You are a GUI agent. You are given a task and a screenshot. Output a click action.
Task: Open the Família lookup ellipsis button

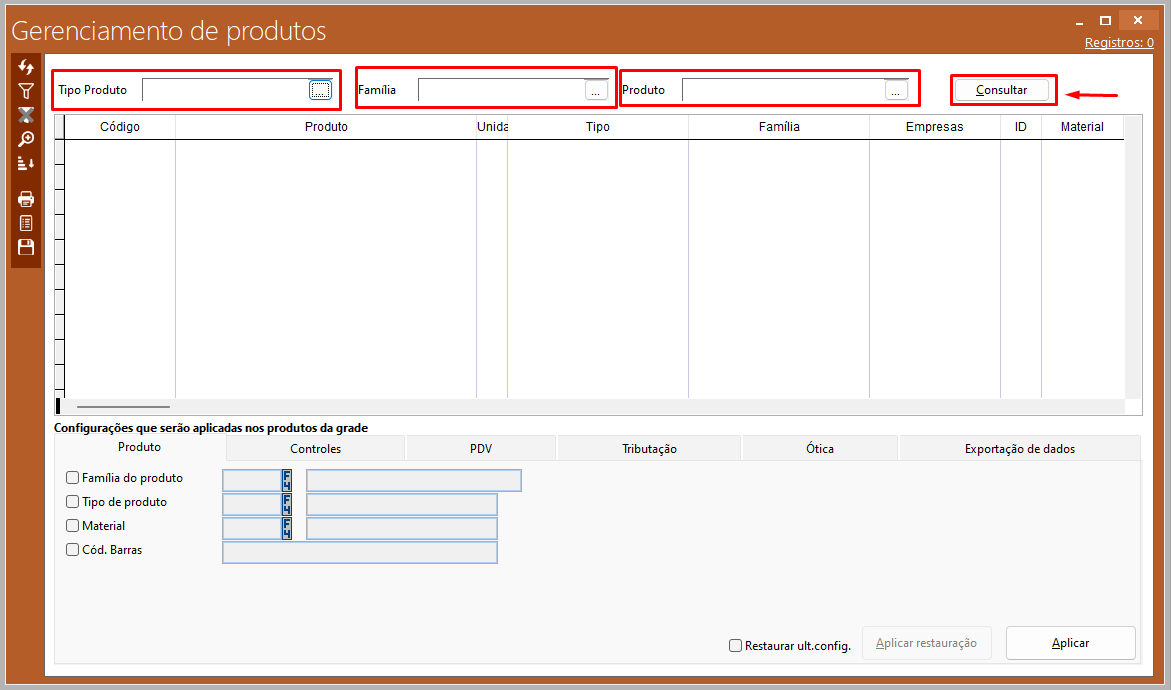(x=596, y=90)
